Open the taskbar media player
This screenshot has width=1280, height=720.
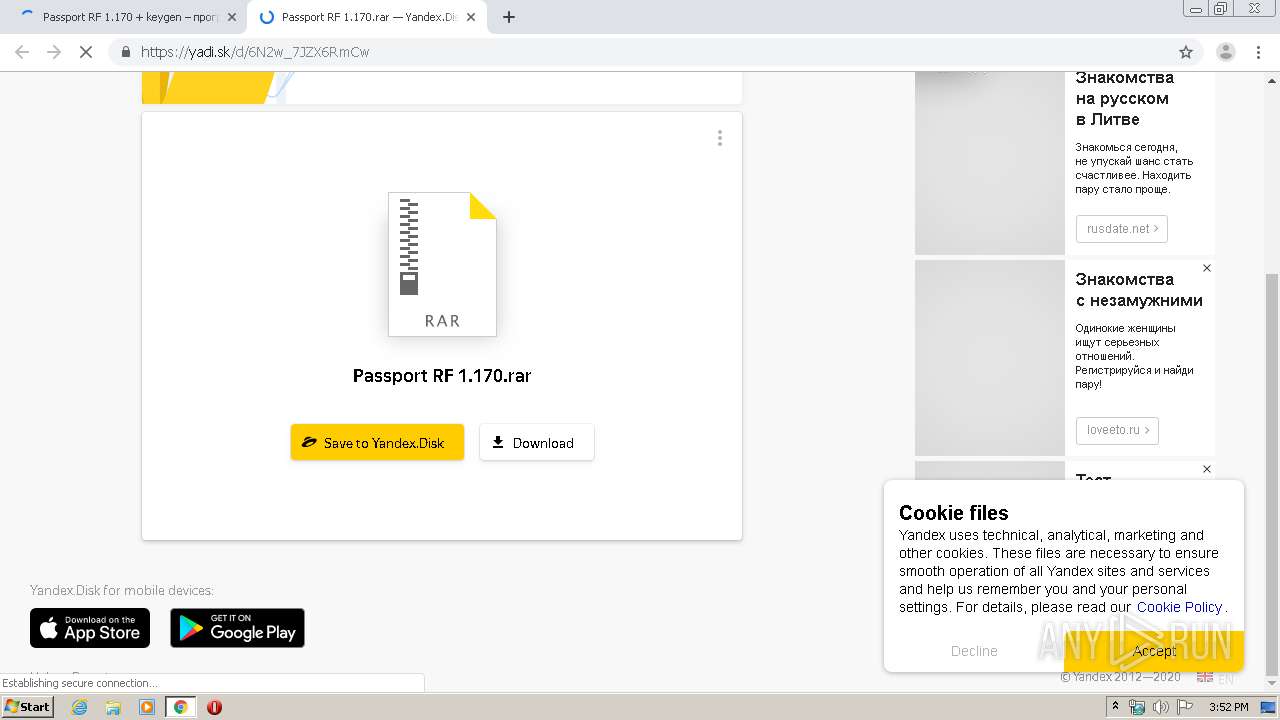(x=147, y=707)
